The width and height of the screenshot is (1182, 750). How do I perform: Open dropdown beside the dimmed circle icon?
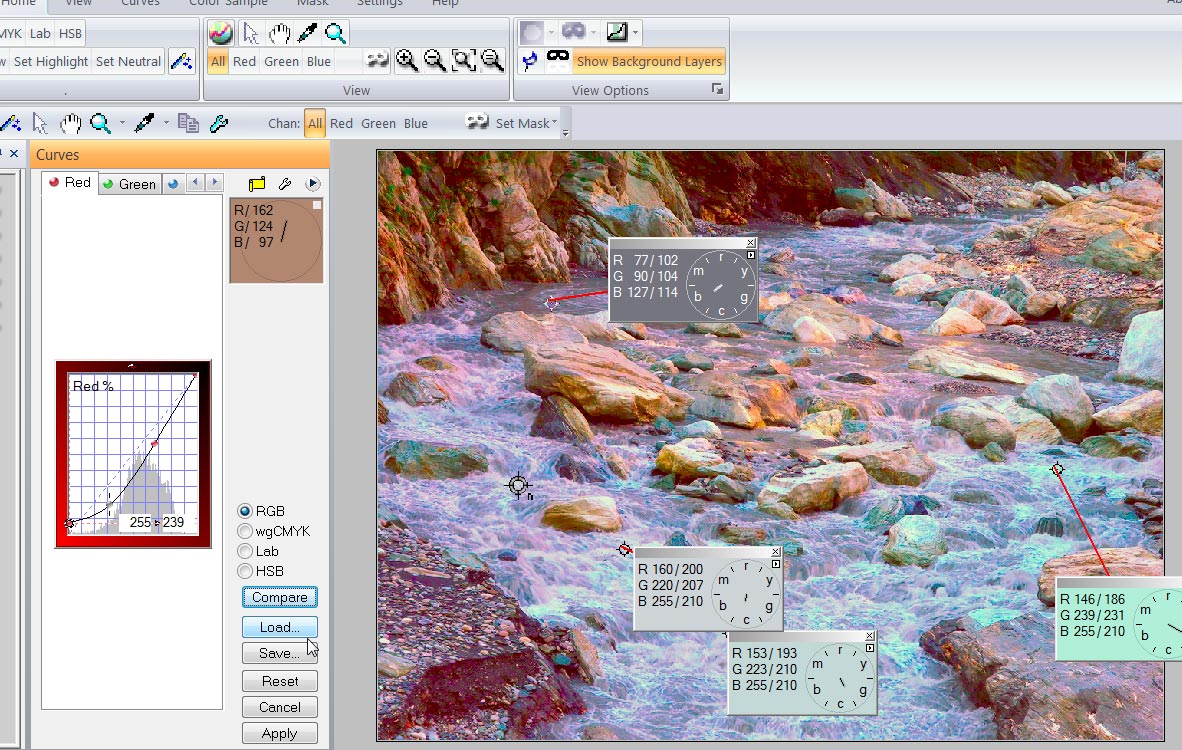(x=550, y=32)
